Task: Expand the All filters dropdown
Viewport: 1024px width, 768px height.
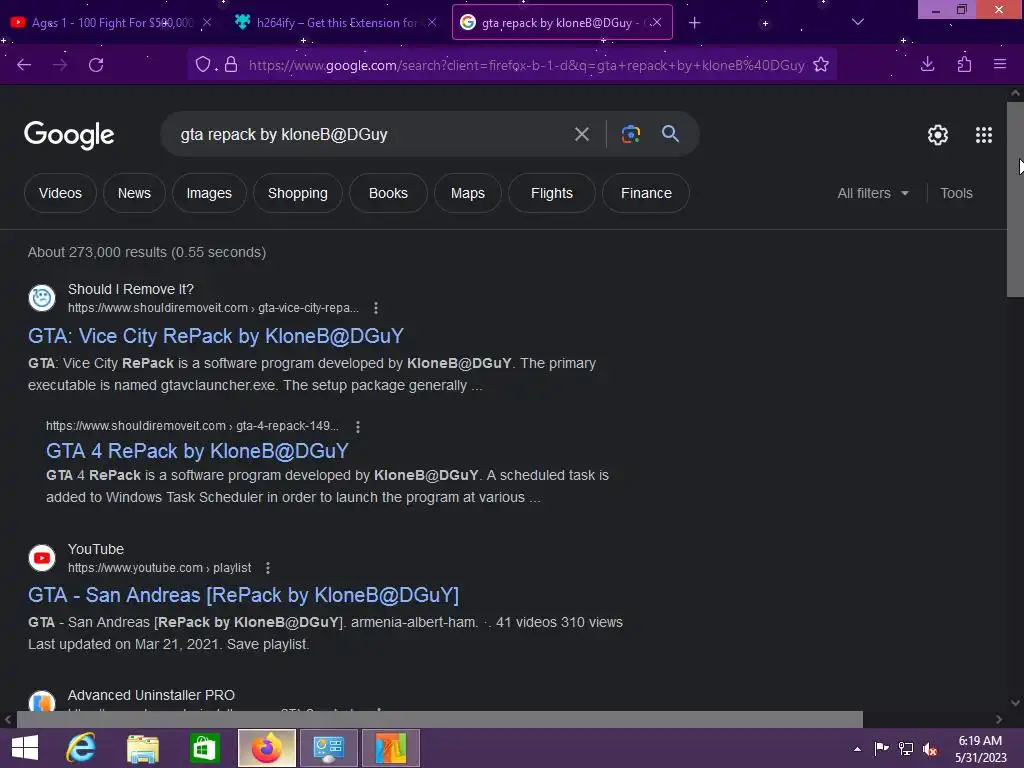Action: pos(872,193)
